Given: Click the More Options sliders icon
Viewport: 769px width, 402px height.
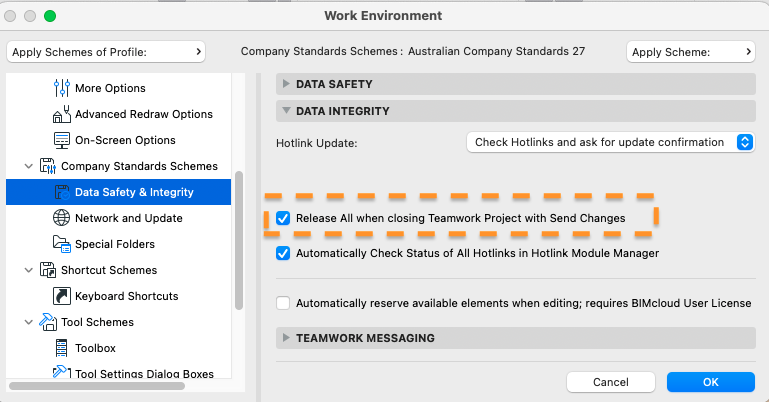Looking at the screenshot, I should click(60, 88).
